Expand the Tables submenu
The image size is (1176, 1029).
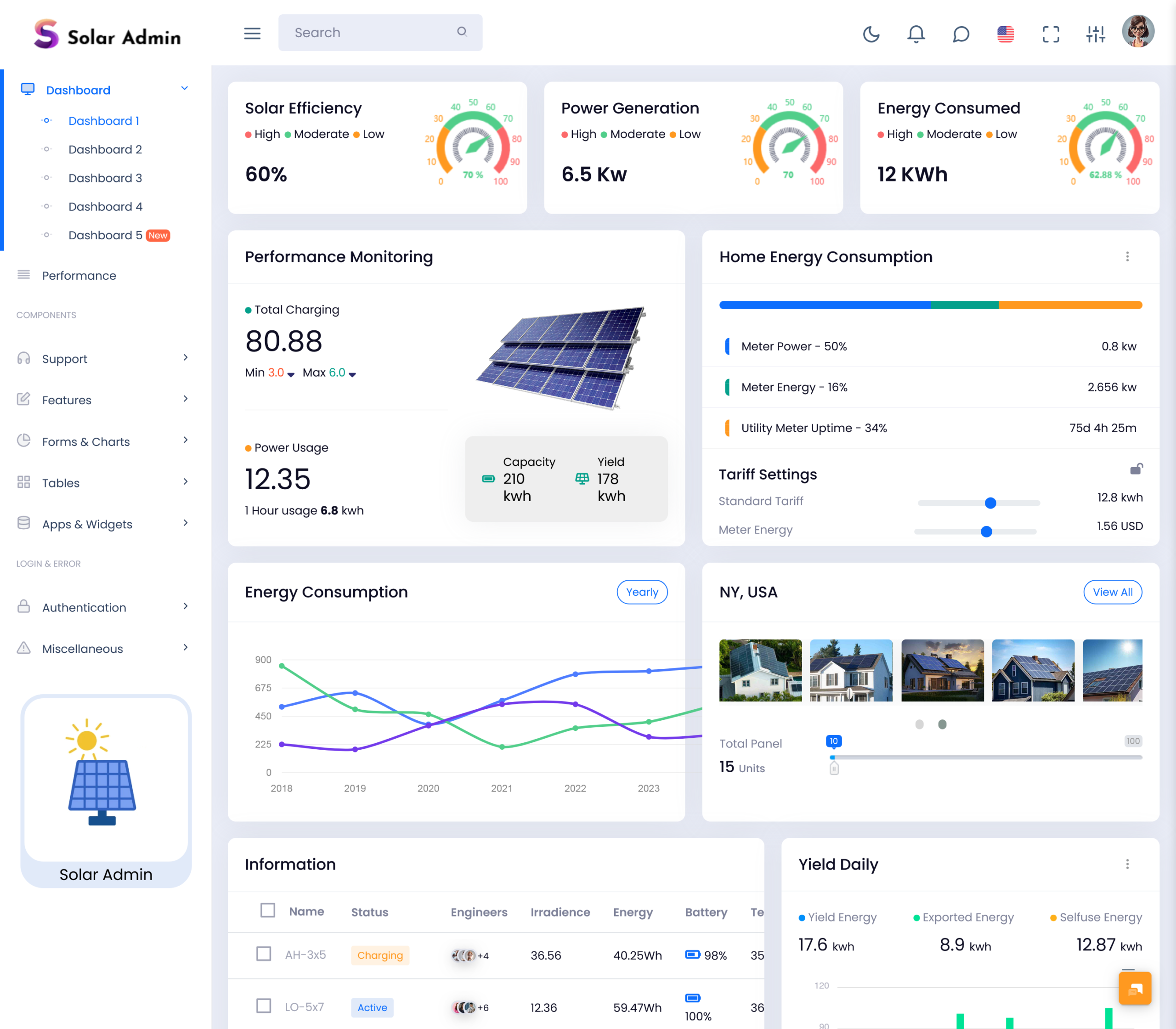(186, 482)
